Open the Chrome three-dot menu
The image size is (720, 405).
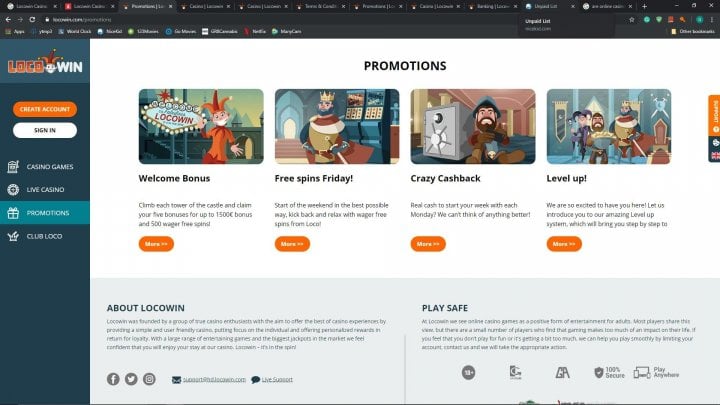pos(712,20)
